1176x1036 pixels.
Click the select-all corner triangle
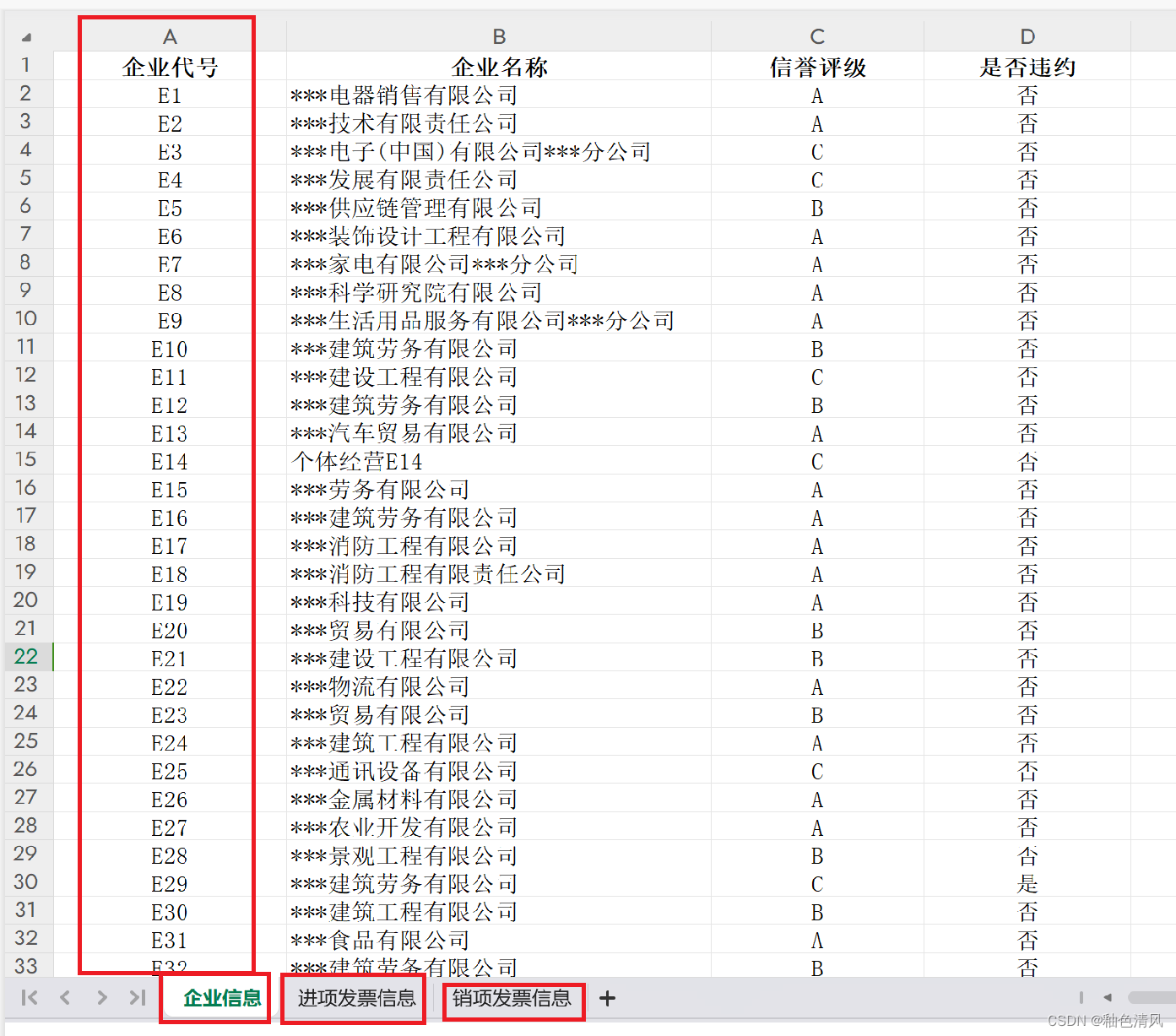[x=26, y=36]
